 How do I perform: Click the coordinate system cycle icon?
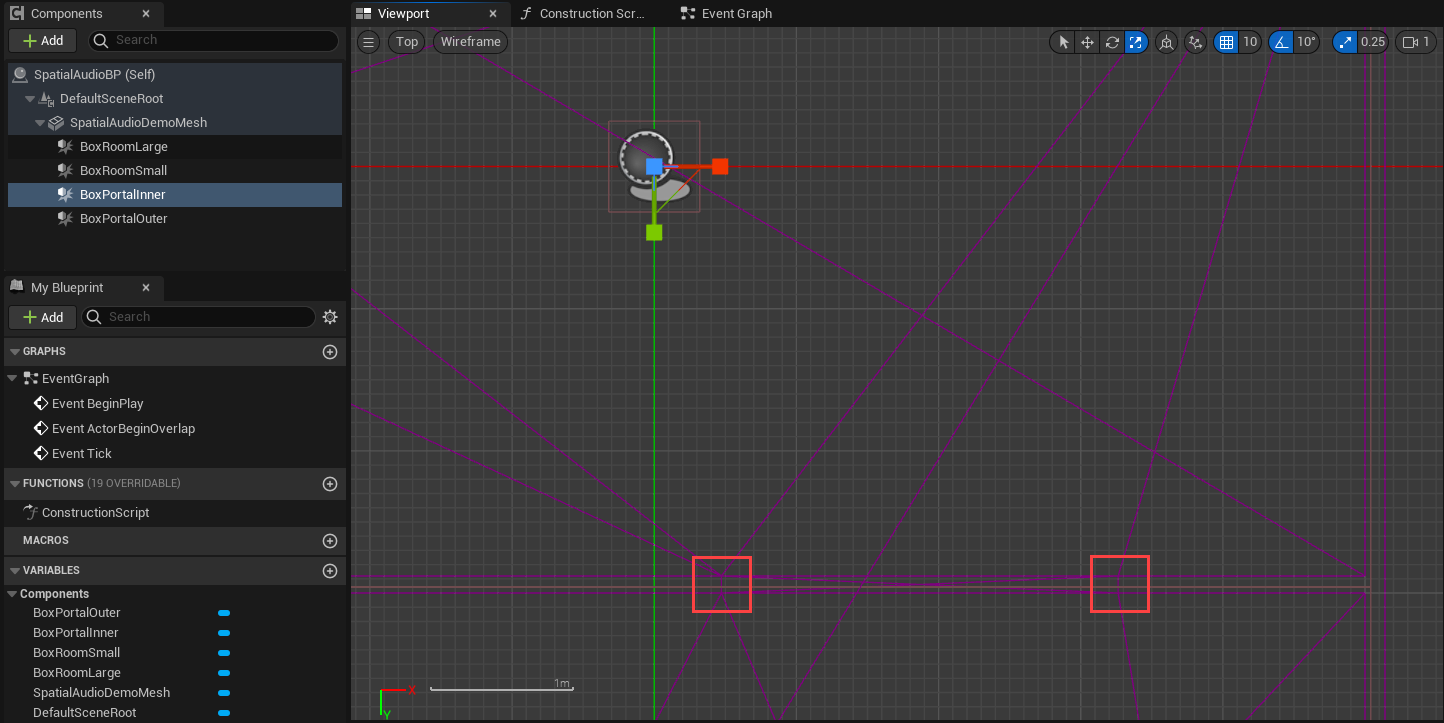coord(1166,42)
